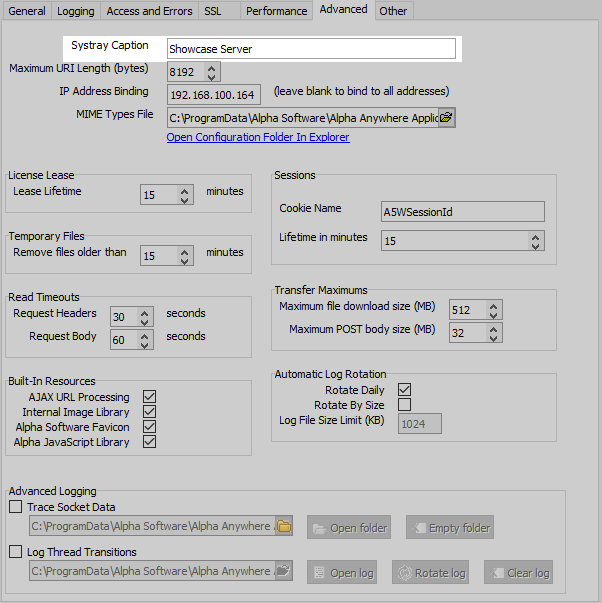602x603 pixels.
Task: Open the Performance tab
Action: (277, 11)
